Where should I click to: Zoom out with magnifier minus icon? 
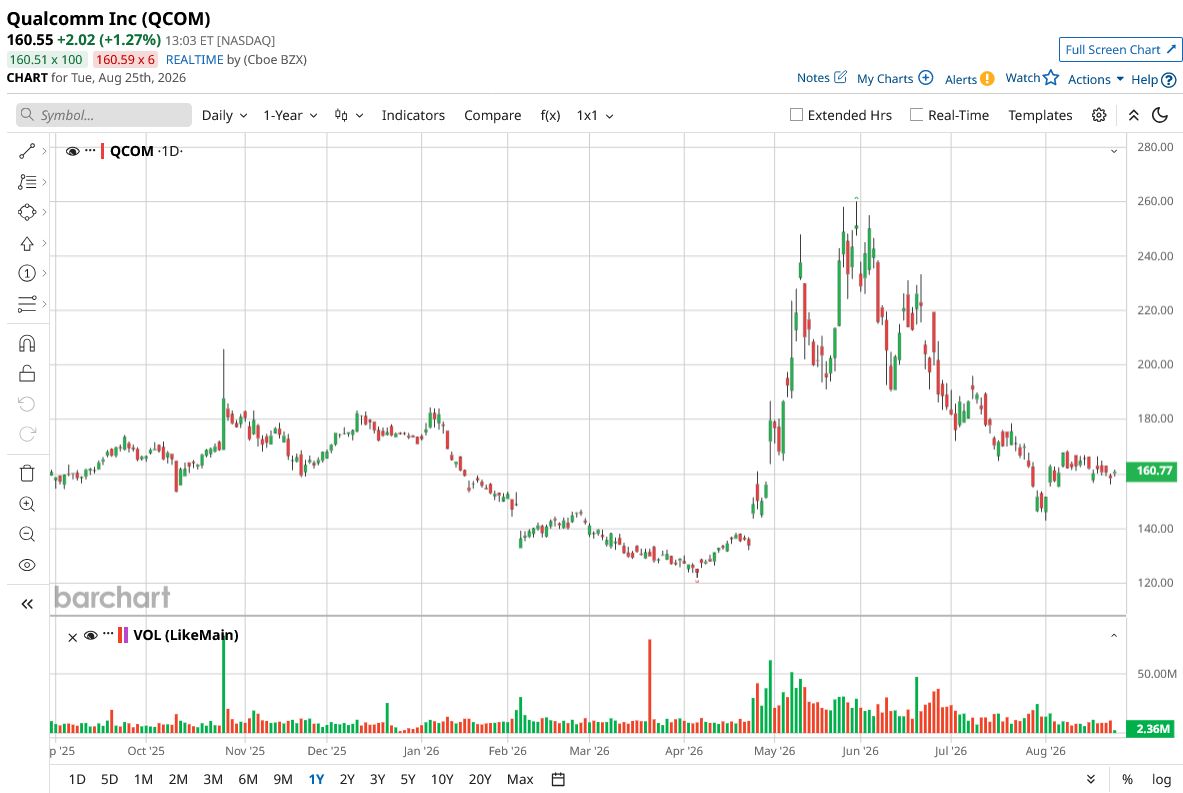coord(26,534)
